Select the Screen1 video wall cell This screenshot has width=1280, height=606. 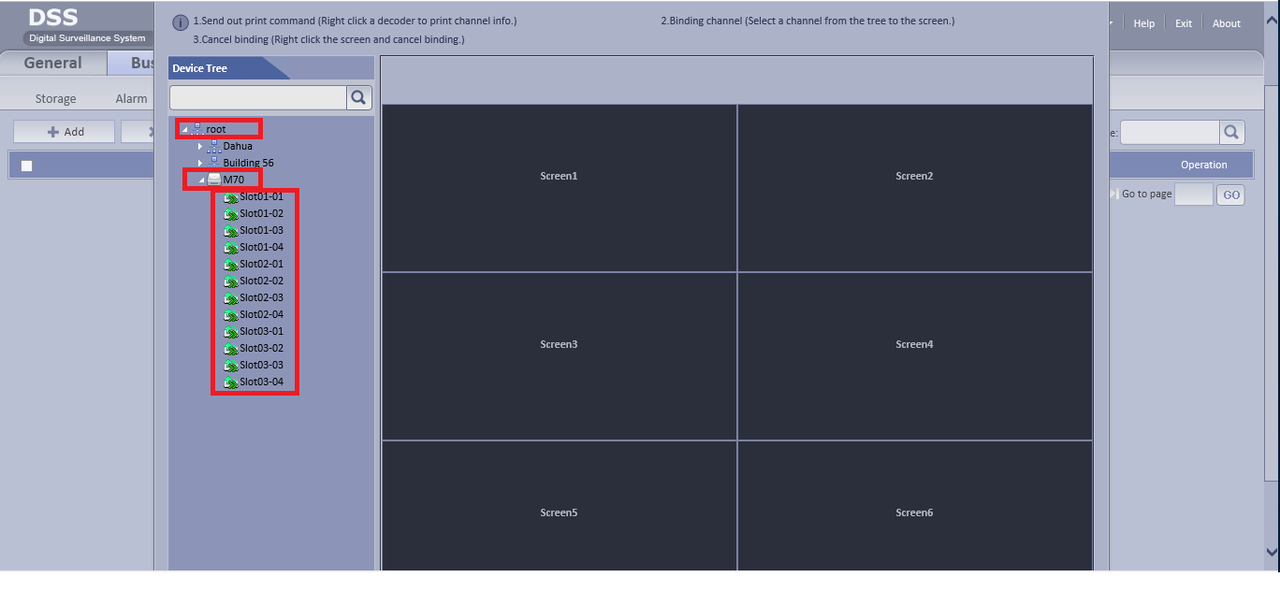coord(559,188)
